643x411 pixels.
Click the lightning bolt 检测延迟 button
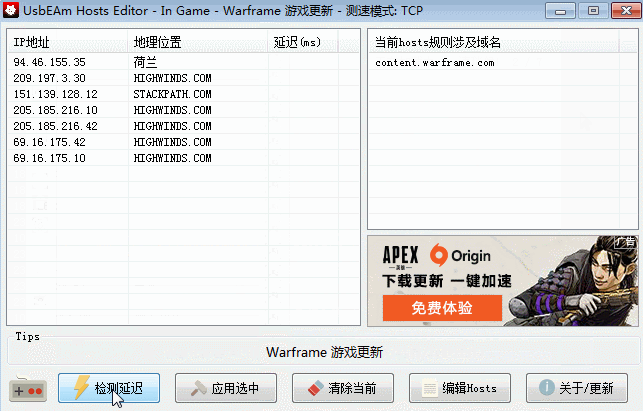tap(108, 388)
